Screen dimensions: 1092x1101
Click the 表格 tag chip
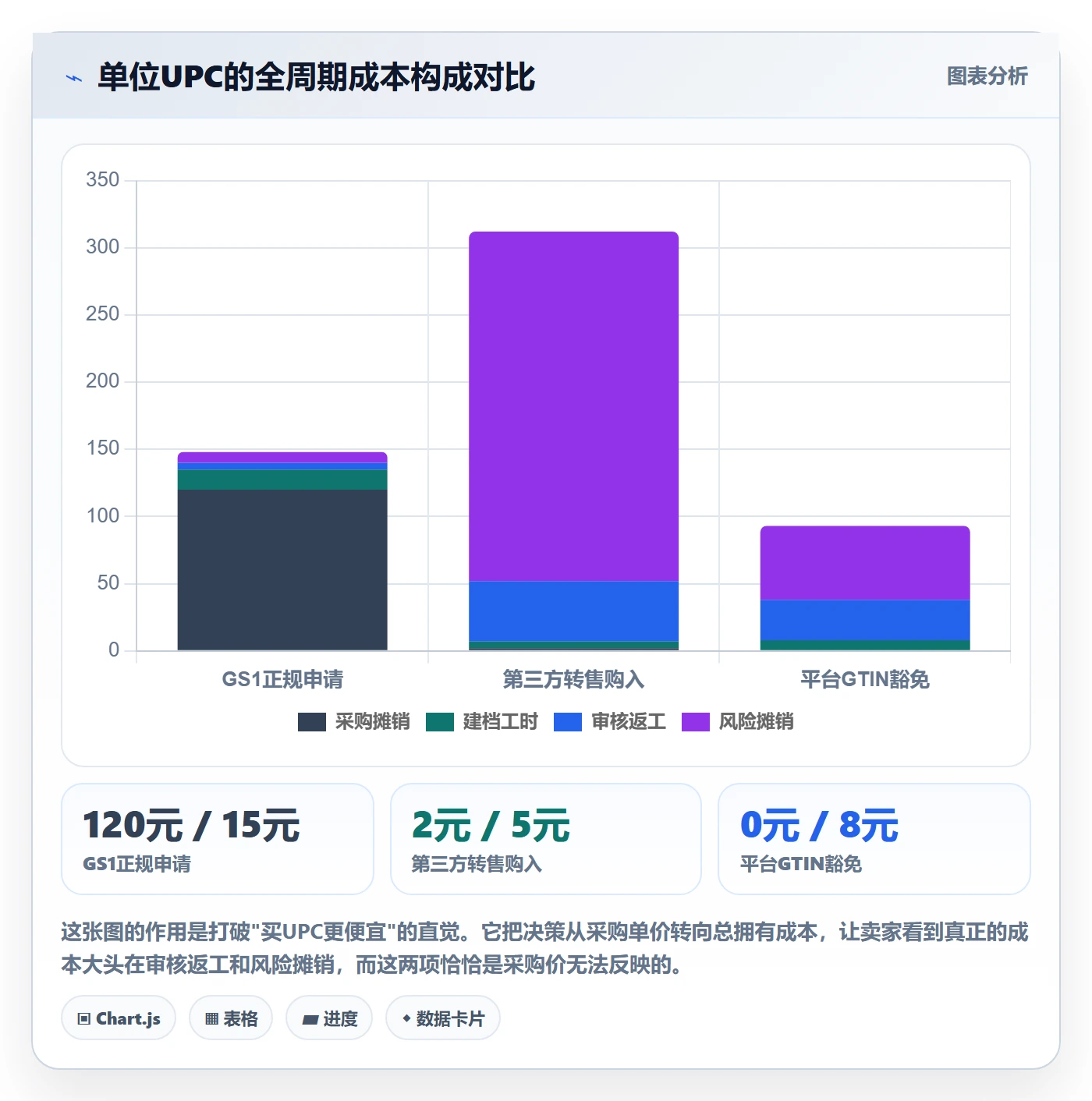tap(231, 1018)
